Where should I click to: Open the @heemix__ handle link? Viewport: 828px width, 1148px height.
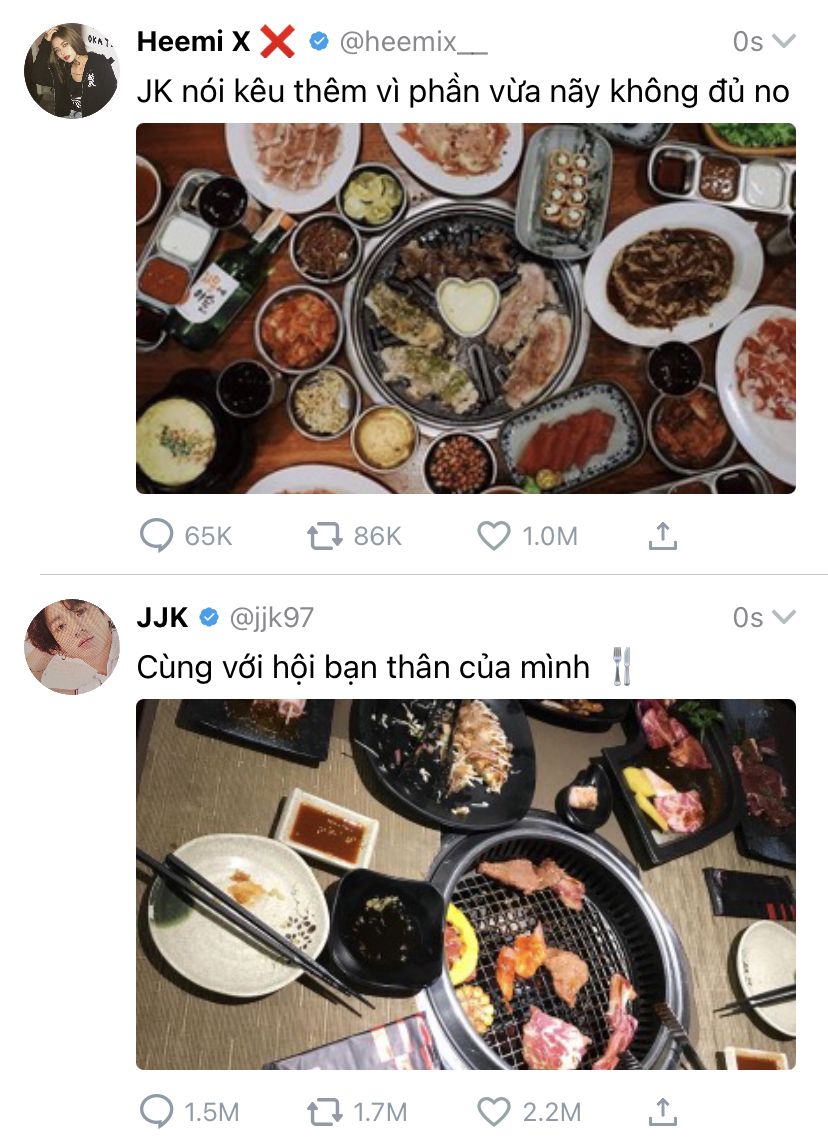tap(413, 42)
